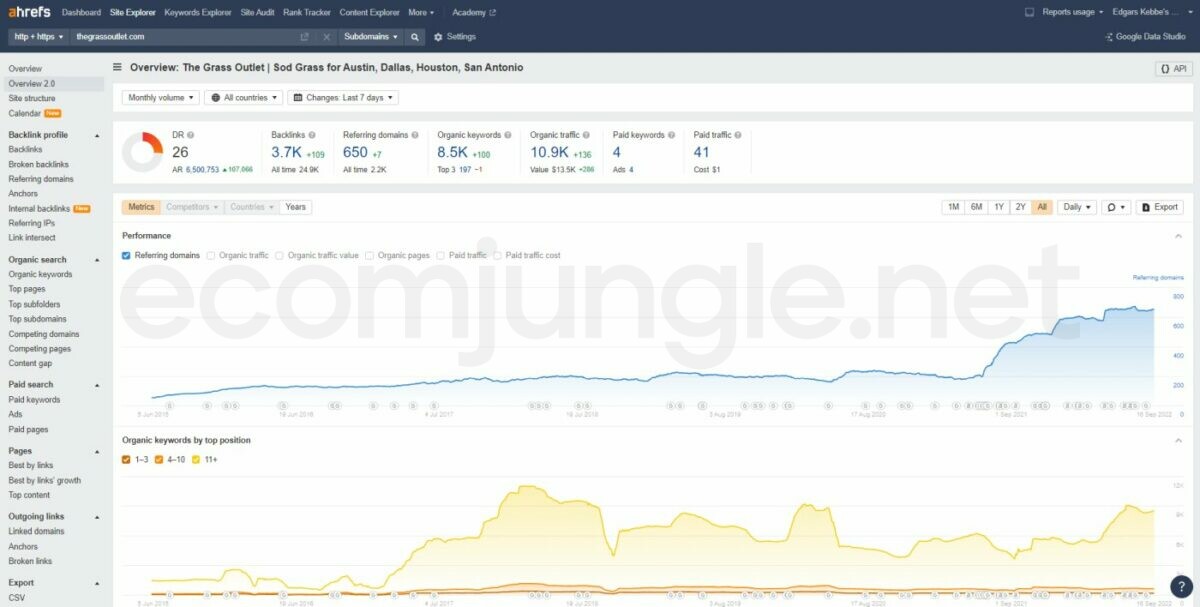Image resolution: width=1200 pixels, height=607 pixels.
Task: Open Settings via the gear icon
Action: coord(438,37)
